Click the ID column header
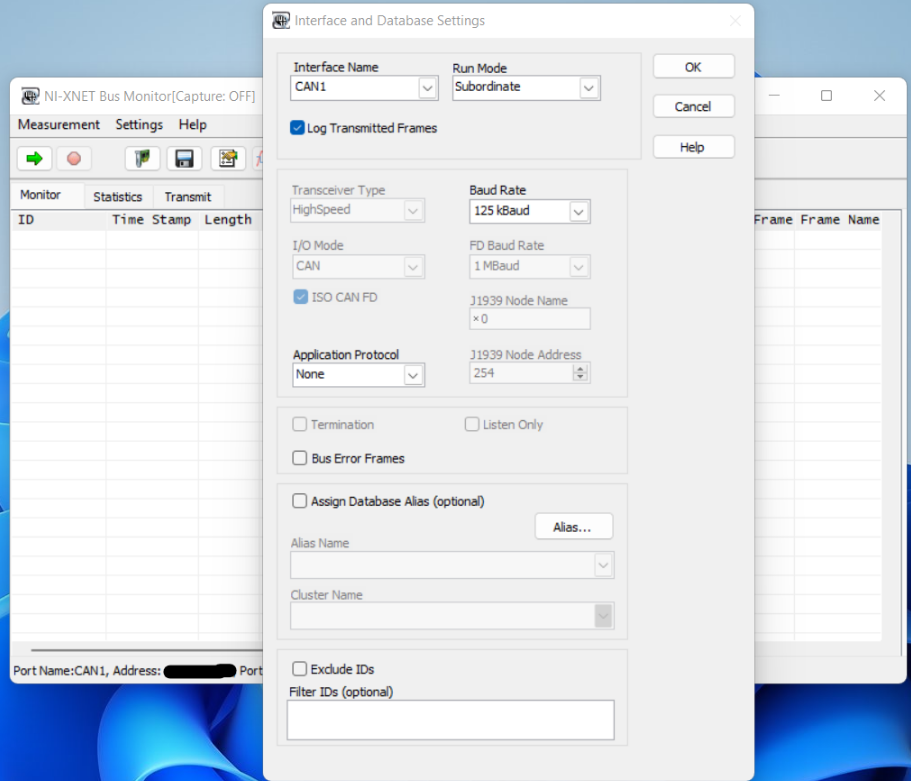 (x=58, y=220)
